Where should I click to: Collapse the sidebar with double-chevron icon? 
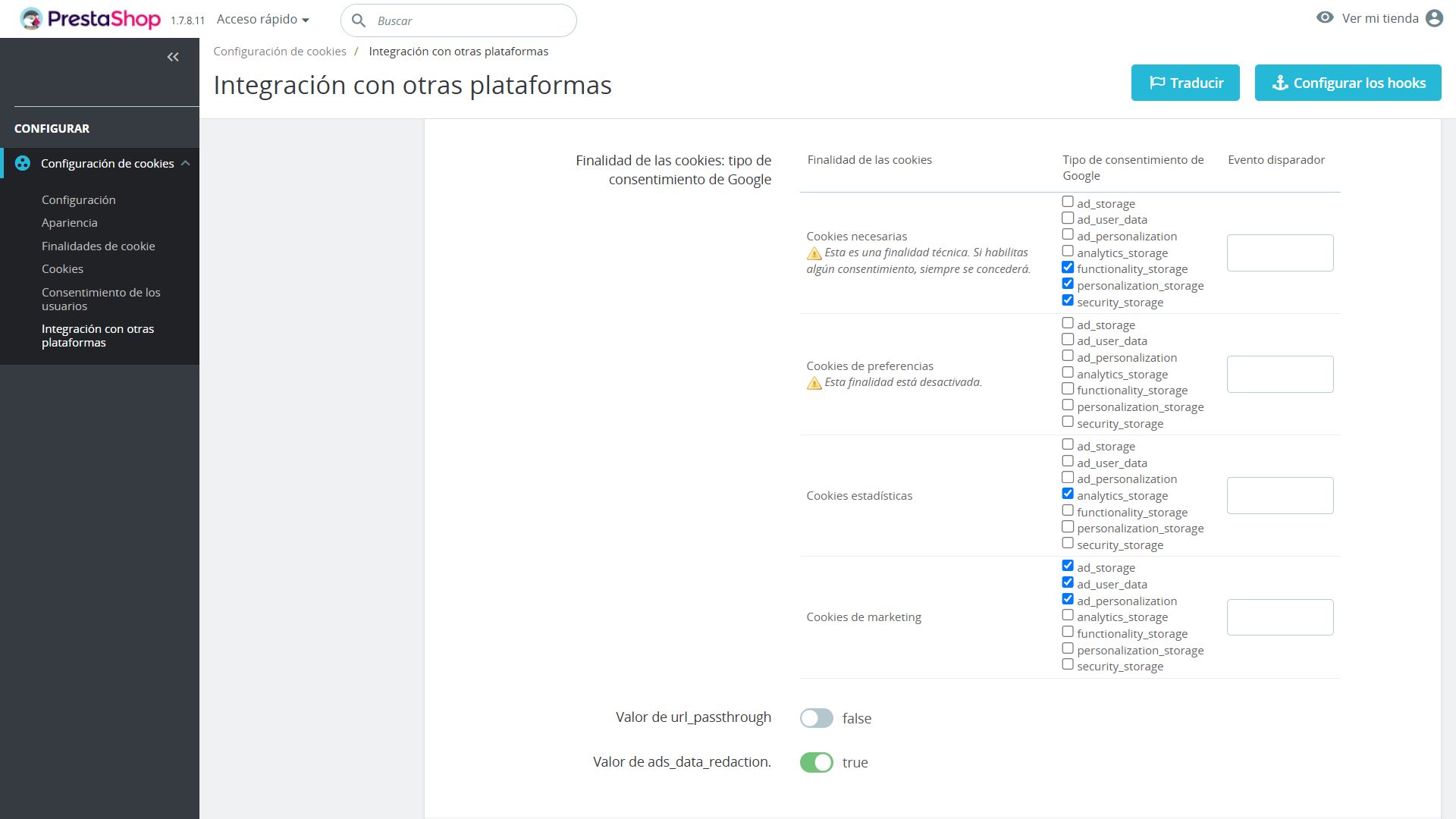tap(173, 57)
